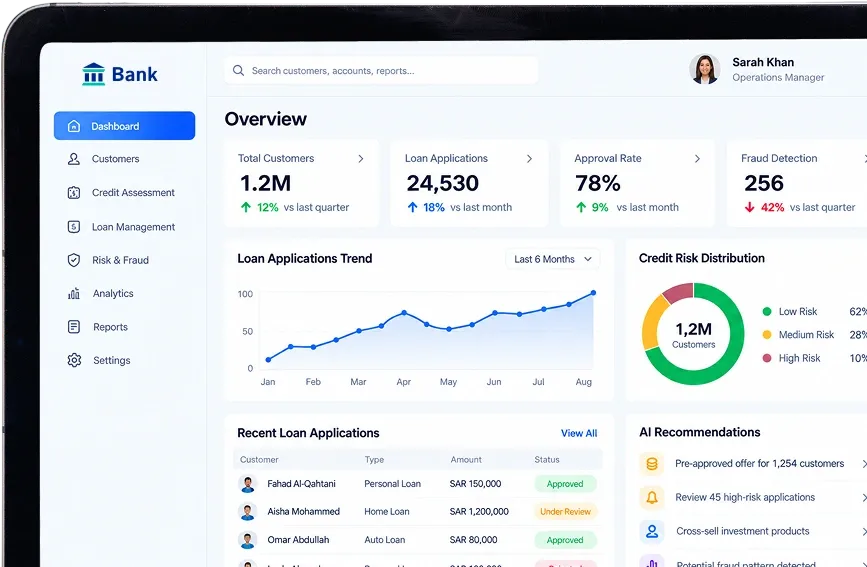
Task: Click the Settings gear icon
Action: (74, 360)
